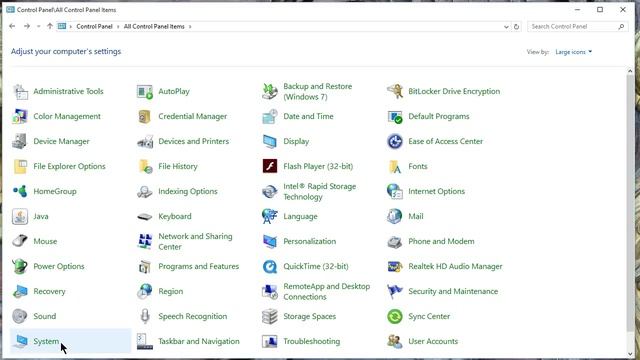Open the User Accounts link
The height and width of the screenshot is (360, 640).
pos(433,341)
